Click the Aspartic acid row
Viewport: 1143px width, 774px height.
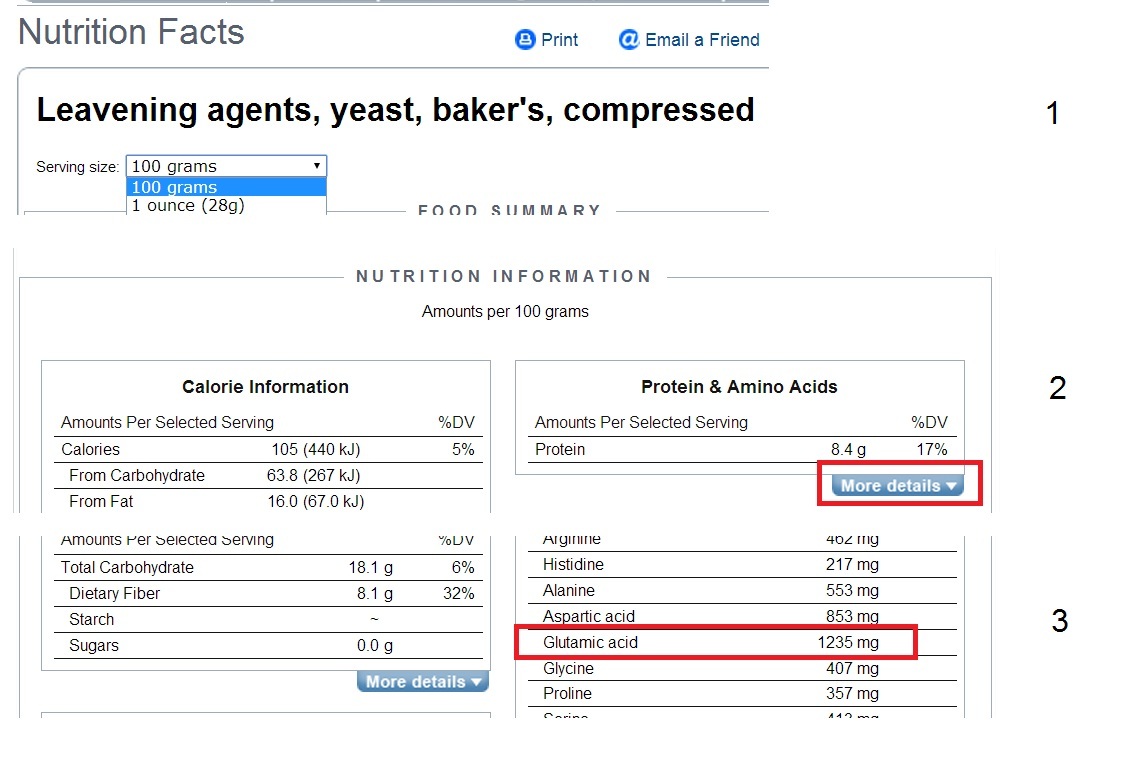[740, 616]
